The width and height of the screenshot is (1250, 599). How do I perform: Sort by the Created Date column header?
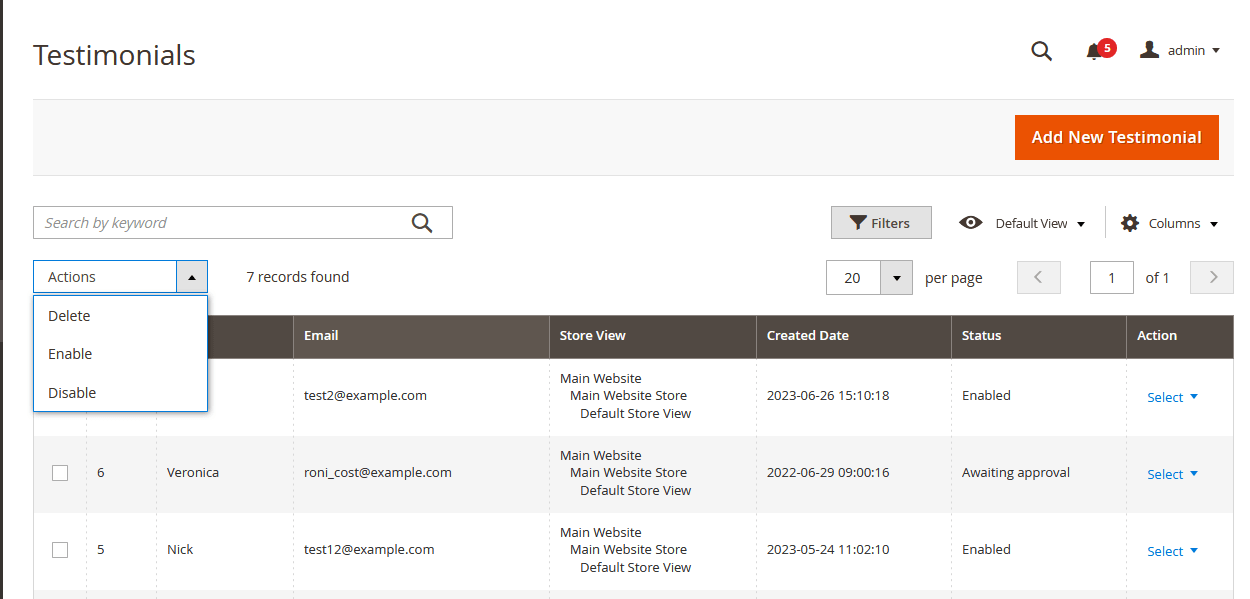807,336
